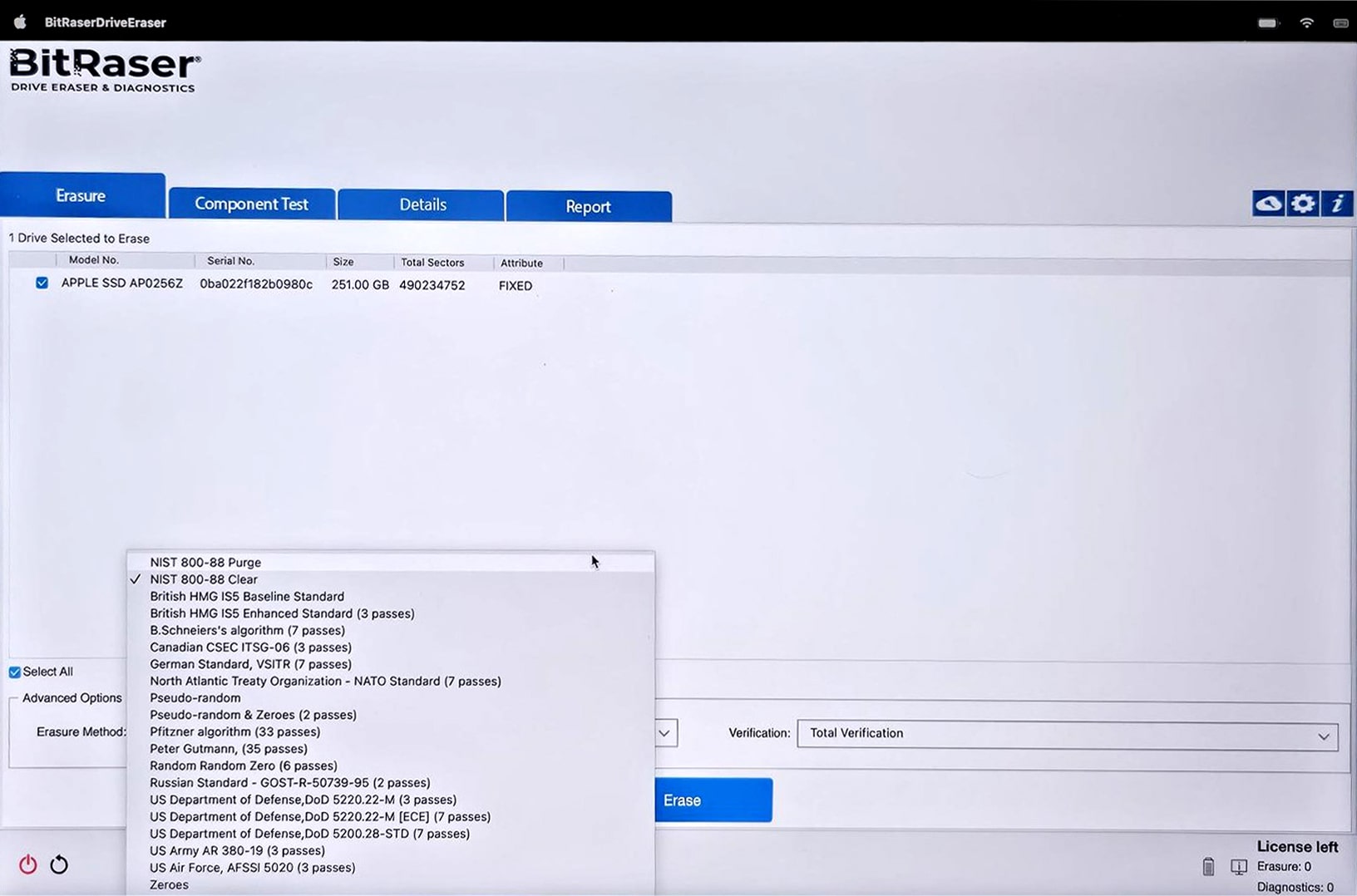
Task: Click the restart circular arrow icon
Action: (x=59, y=864)
